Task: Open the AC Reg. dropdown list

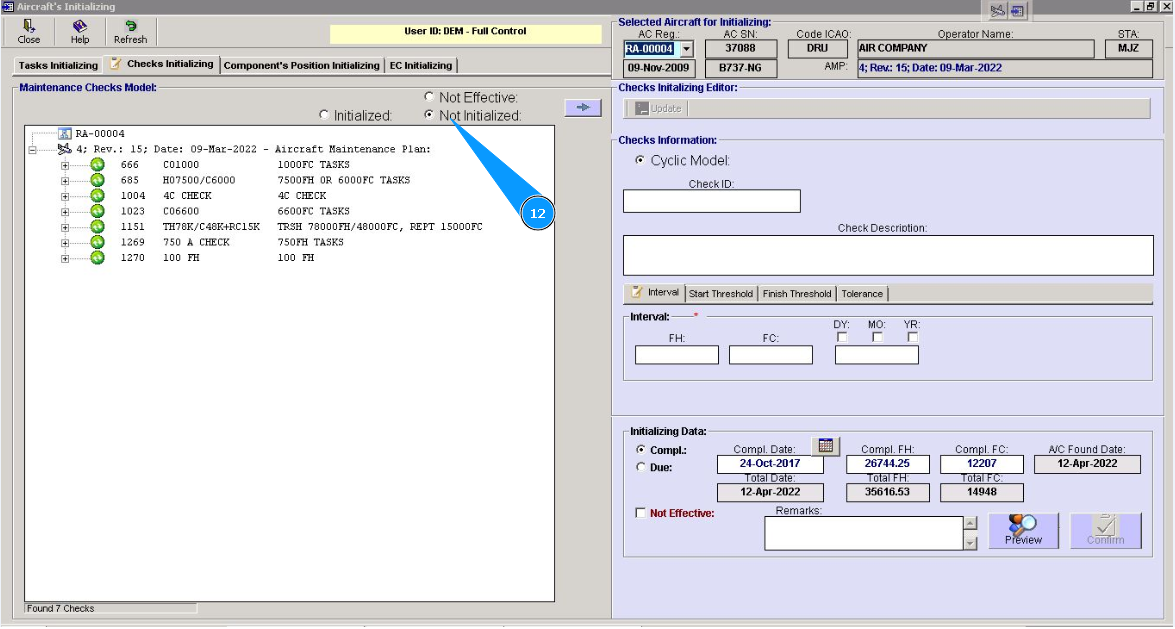Action: [x=686, y=49]
